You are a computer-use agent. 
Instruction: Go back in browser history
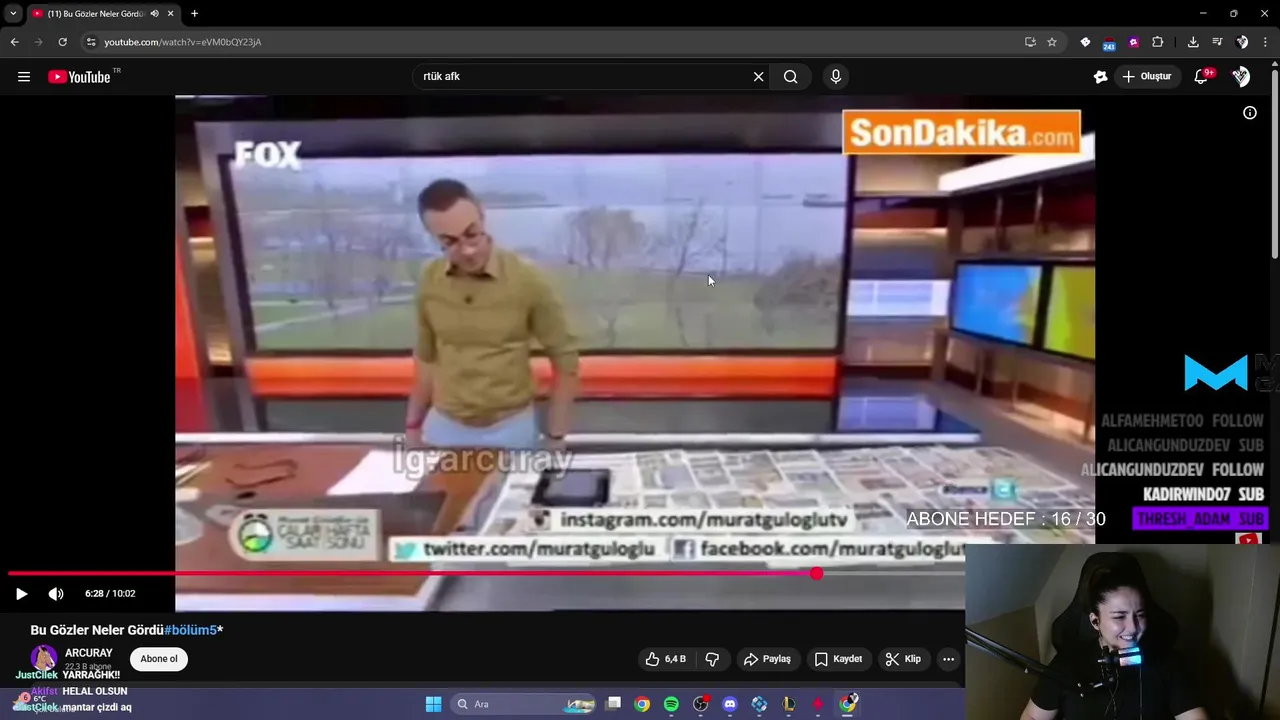click(x=14, y=42)
